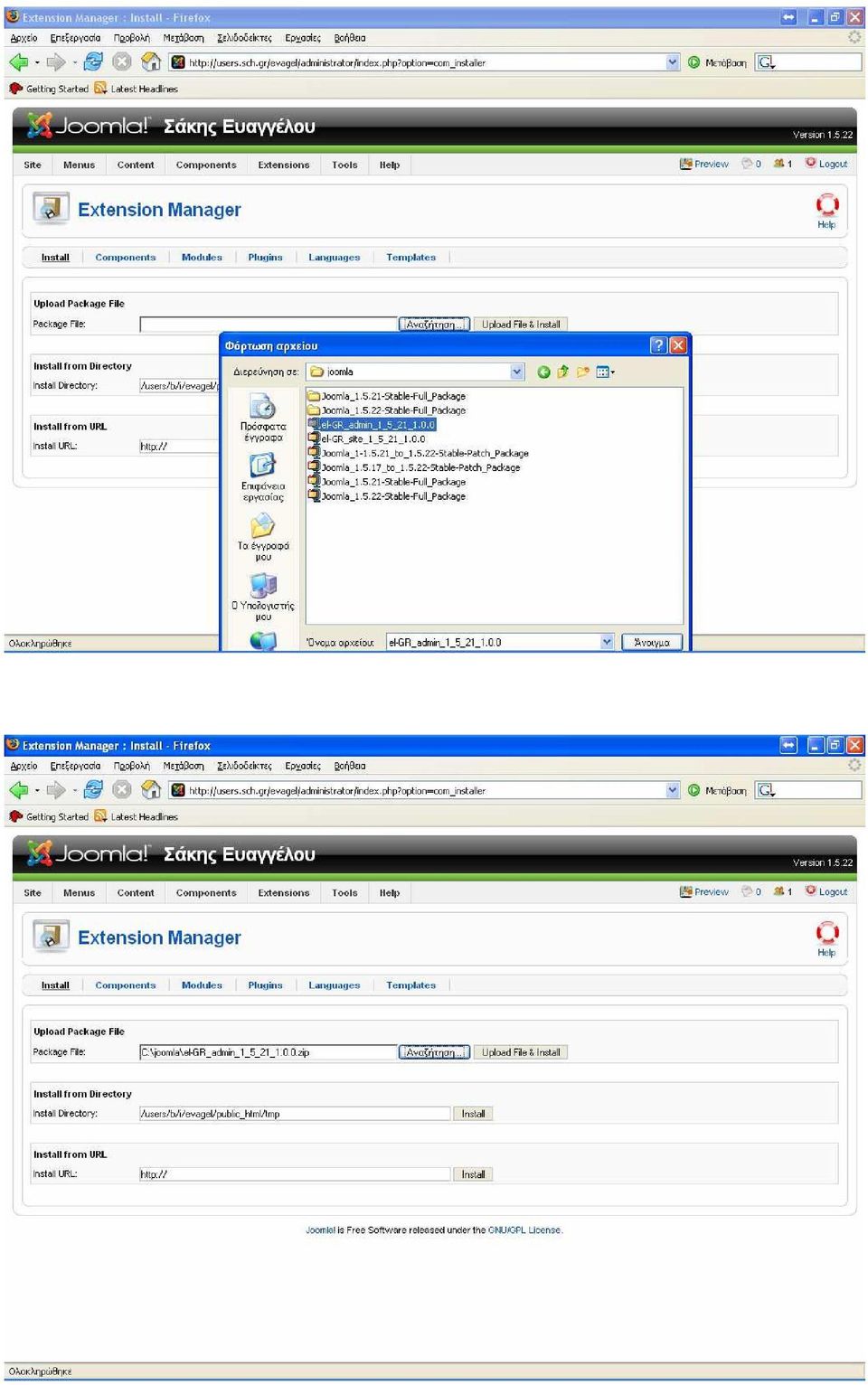Open Latest Headlines feed in the window with the file dialog
868x1385 pixels.
click(x=136, y=89)
